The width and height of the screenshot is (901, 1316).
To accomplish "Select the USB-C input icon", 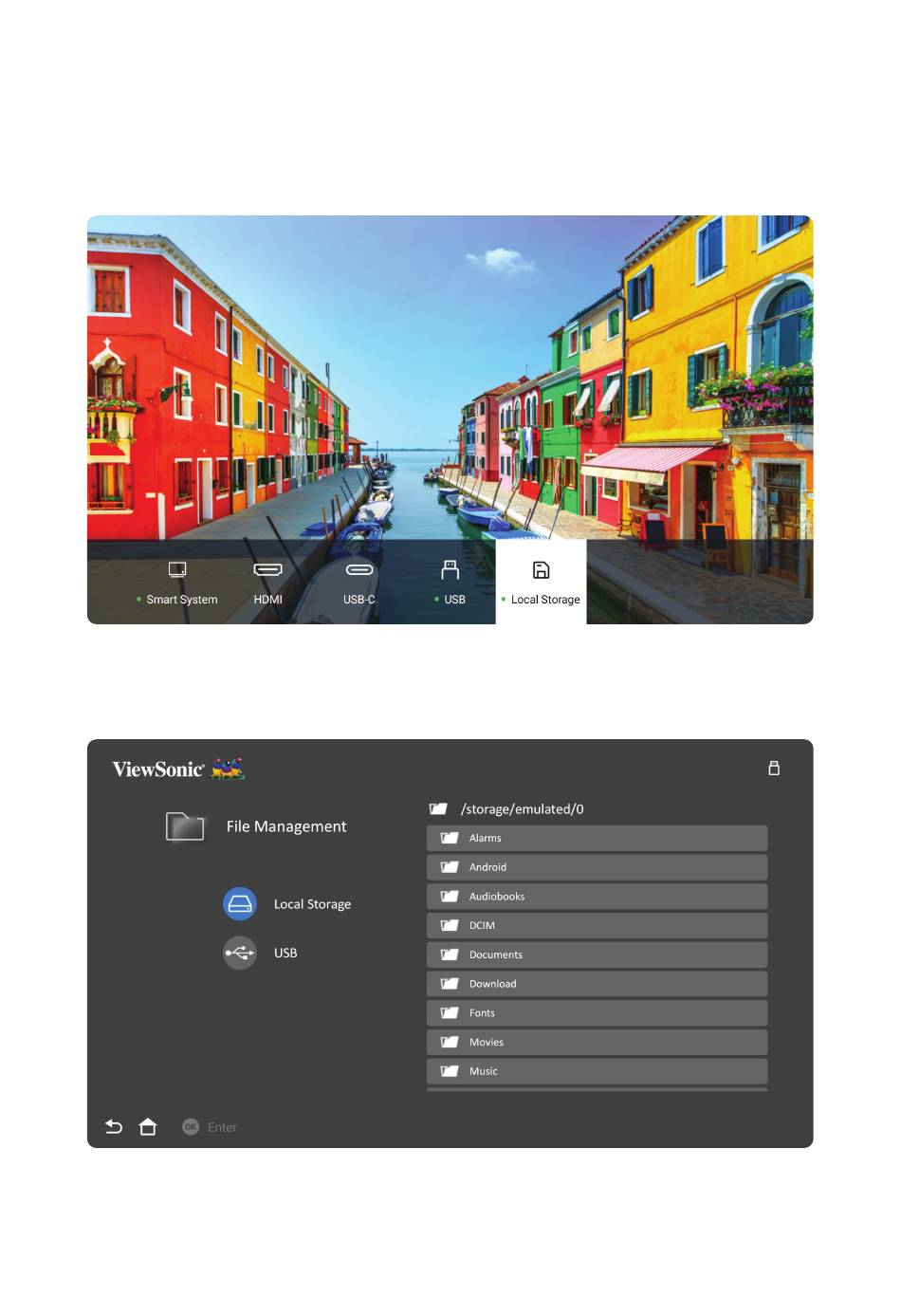I will tap(359, 569).
